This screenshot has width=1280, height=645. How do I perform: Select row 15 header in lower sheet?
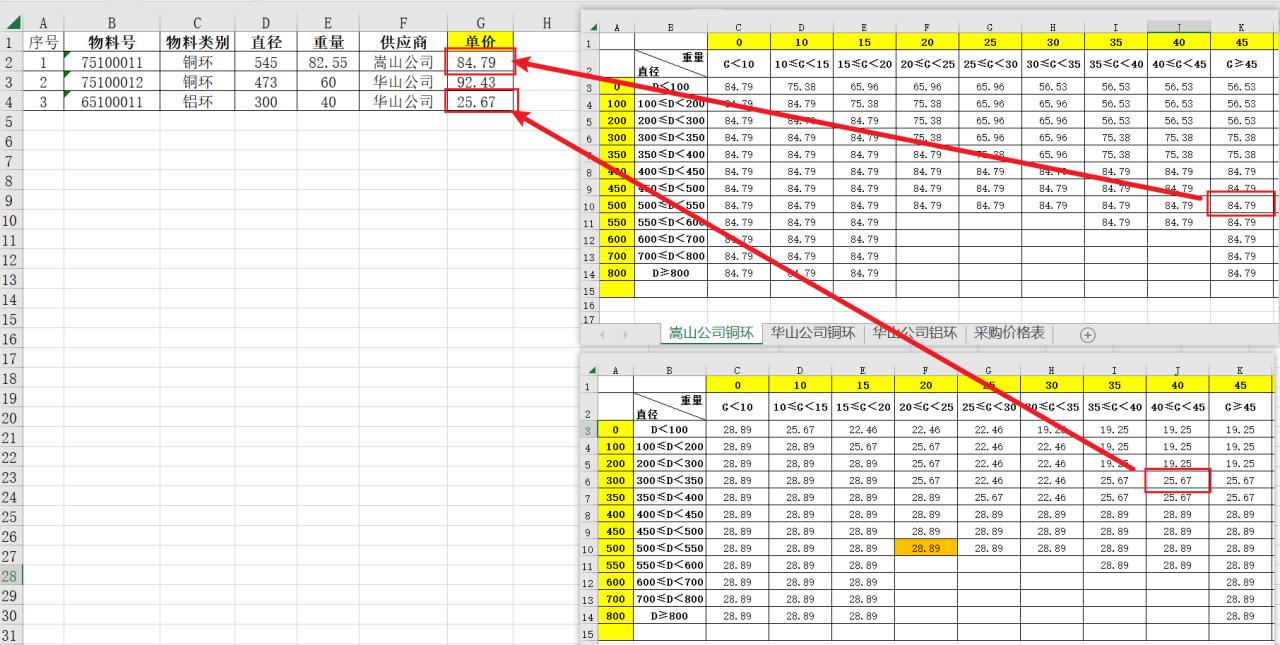(590, 633)
